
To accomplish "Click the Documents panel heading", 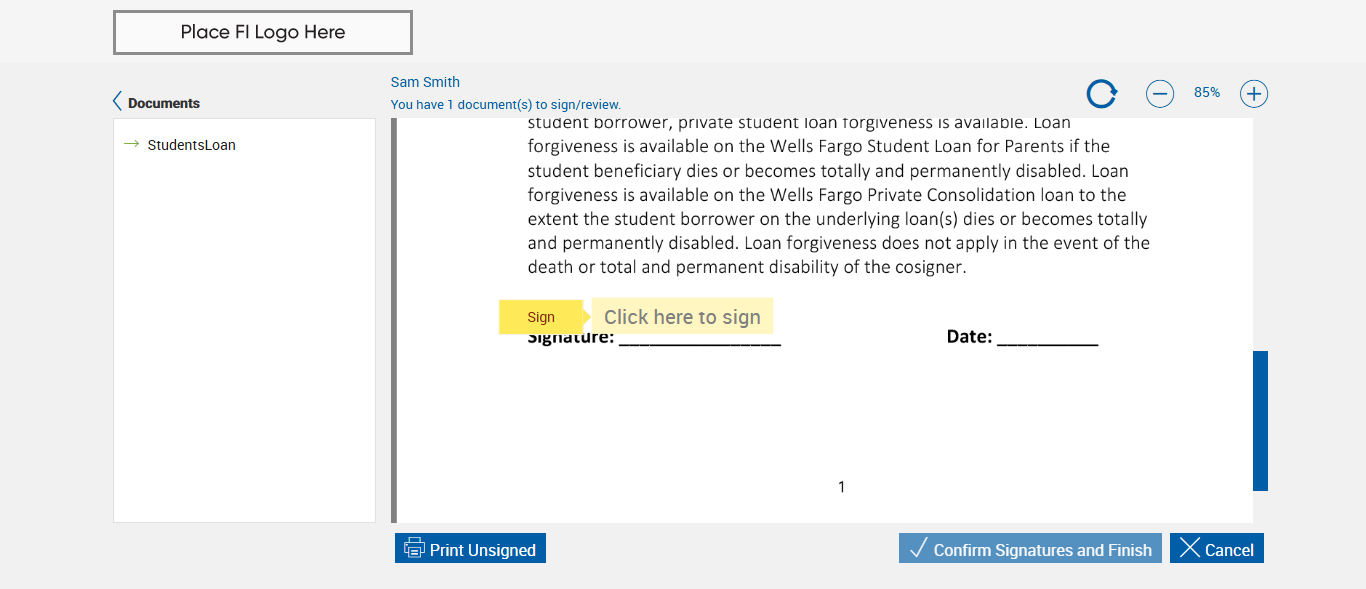I will tap(164, 103).
